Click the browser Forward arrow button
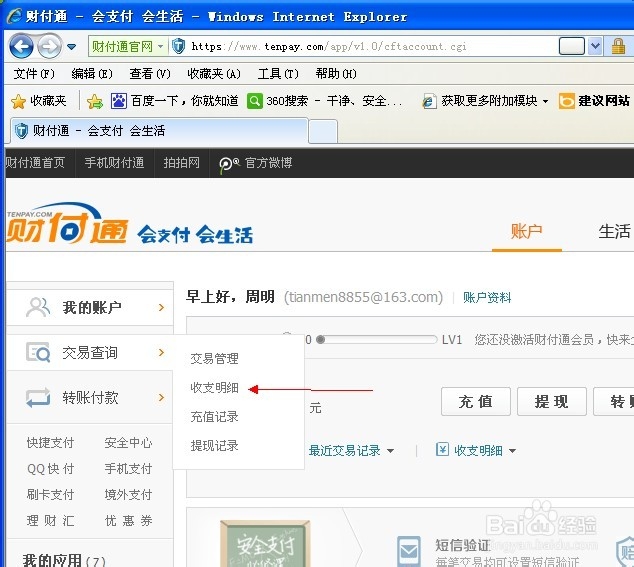The width and height of the screenshot is (634, 567). coord(49,46)
